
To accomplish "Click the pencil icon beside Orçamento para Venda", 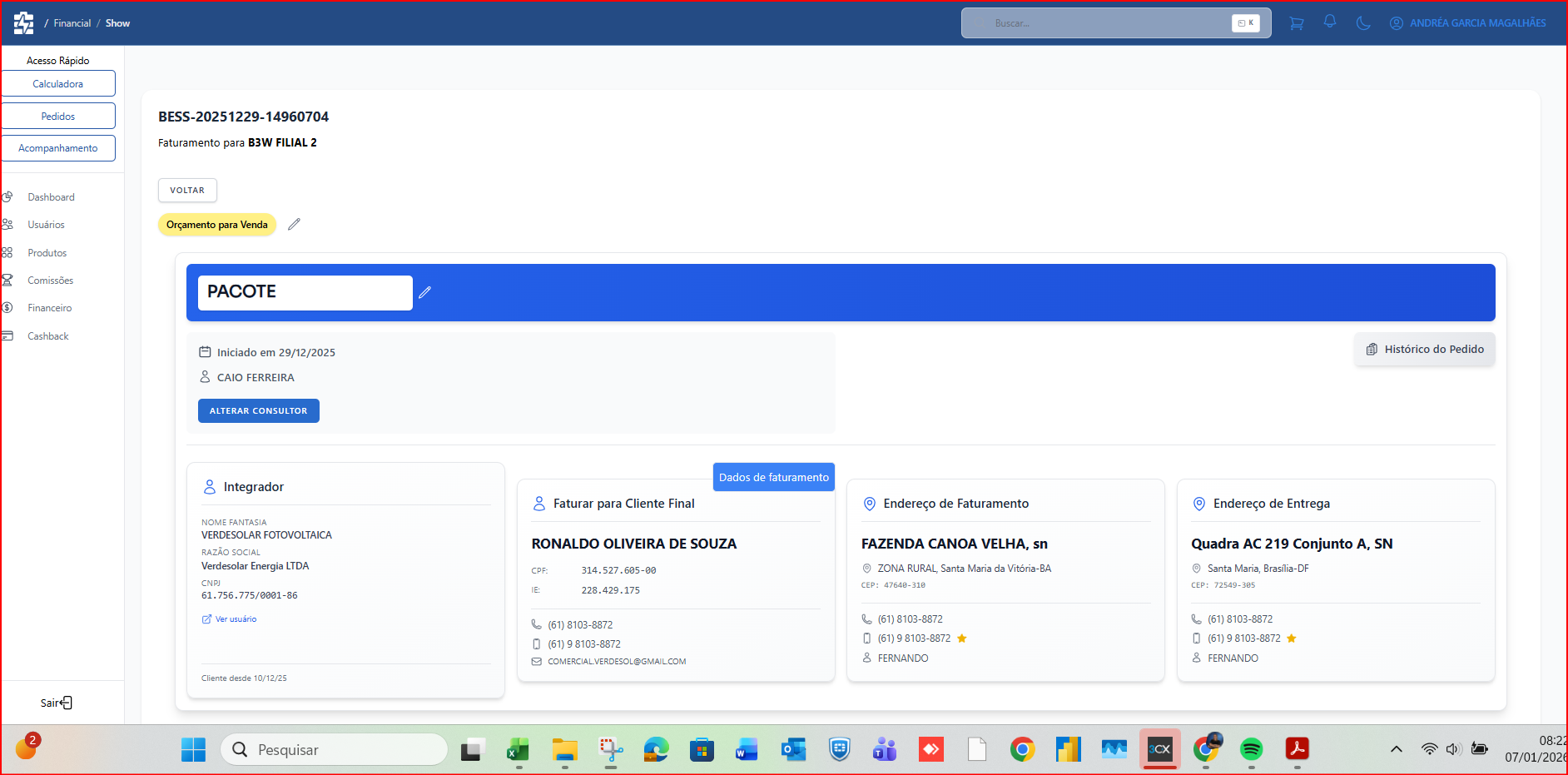I will pos(294,225).
